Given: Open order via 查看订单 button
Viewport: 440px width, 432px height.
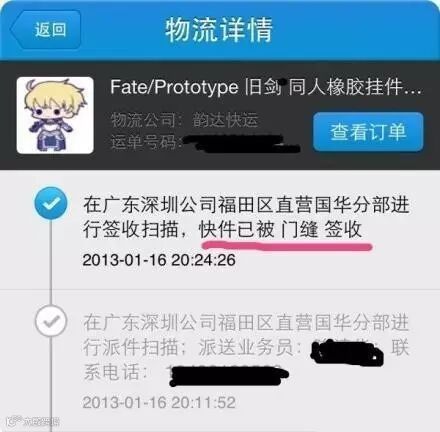Looking at the screenshot, I should (x=368, y=131).
